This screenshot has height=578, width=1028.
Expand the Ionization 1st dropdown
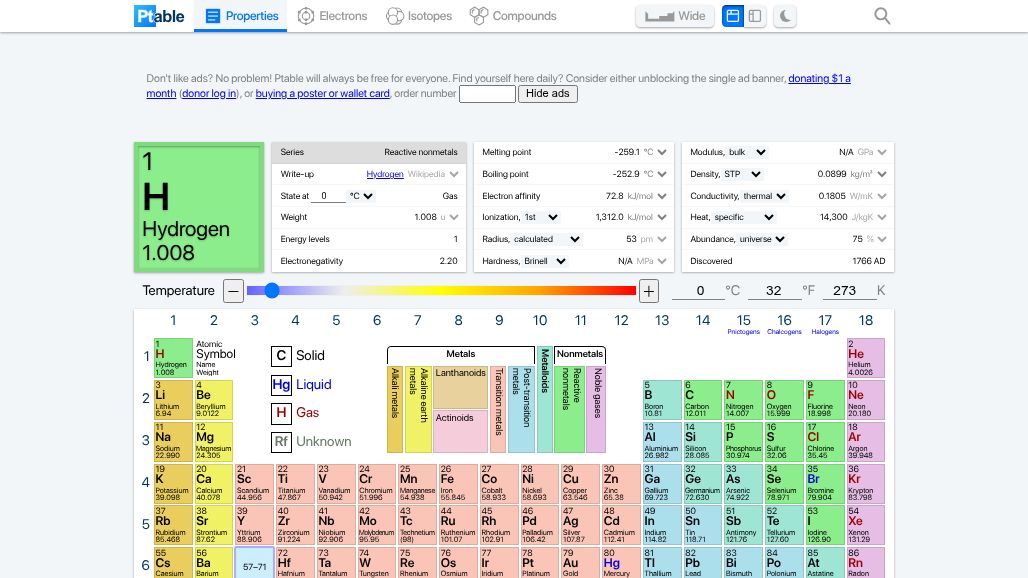point(542,218)
